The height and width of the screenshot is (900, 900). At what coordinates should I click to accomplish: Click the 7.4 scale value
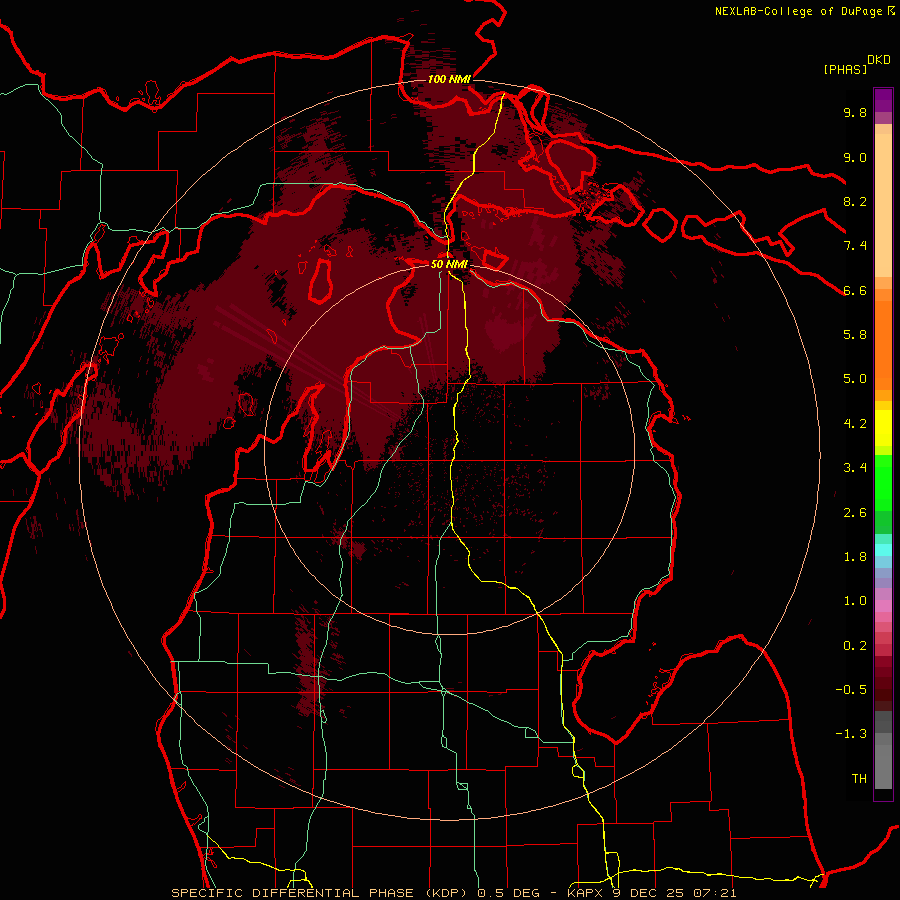[x=855, y=246]
